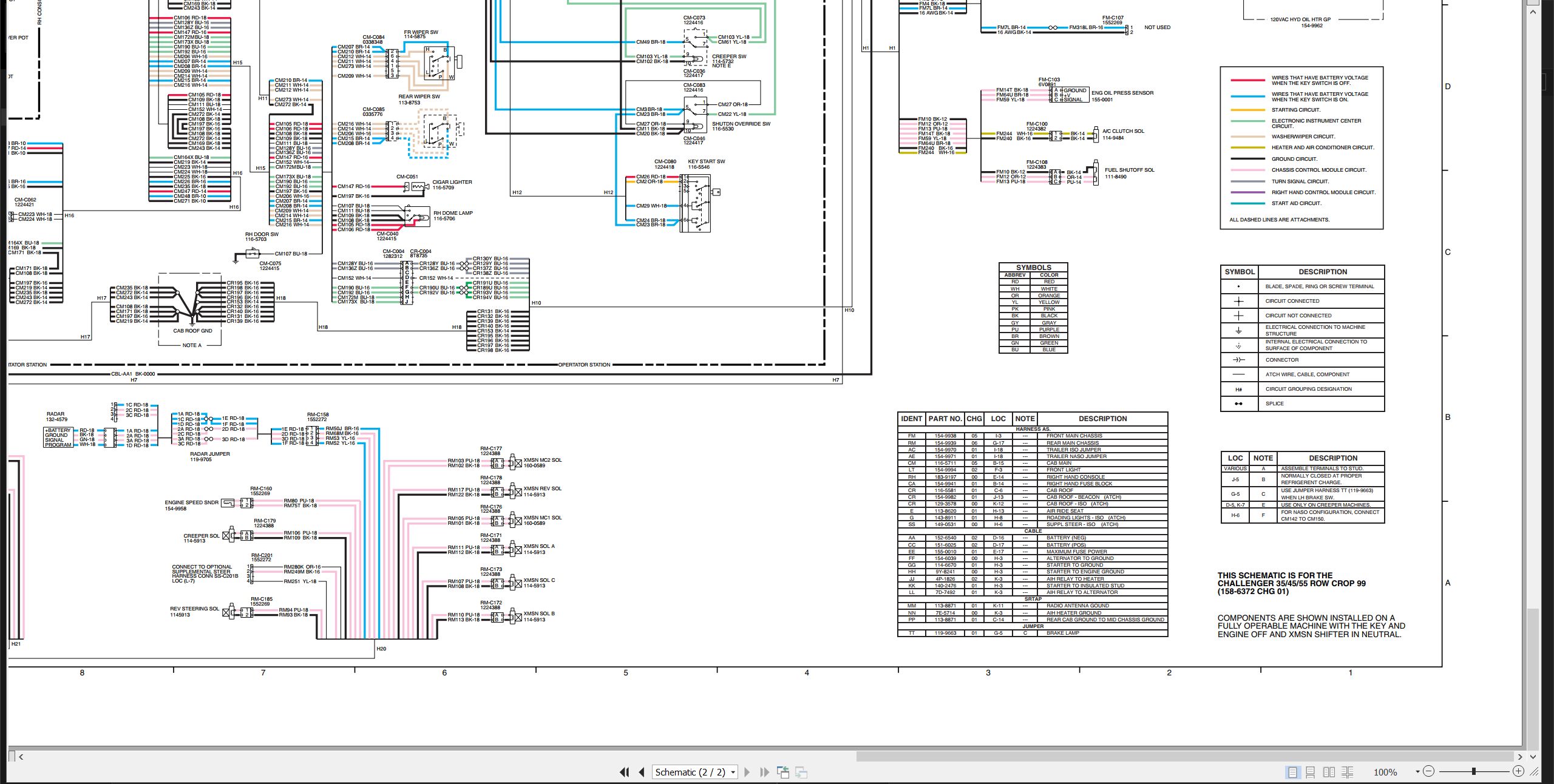Viewport: 1554px width, 784px height.
Task: Click the KEY START SW label
Action: (x=706, y=161)
